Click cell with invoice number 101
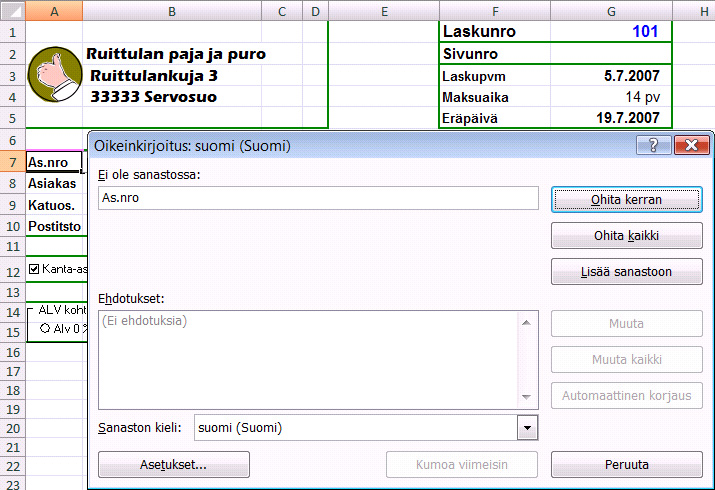Viewport: 715px width, 490px height. (x=611, y=31)
